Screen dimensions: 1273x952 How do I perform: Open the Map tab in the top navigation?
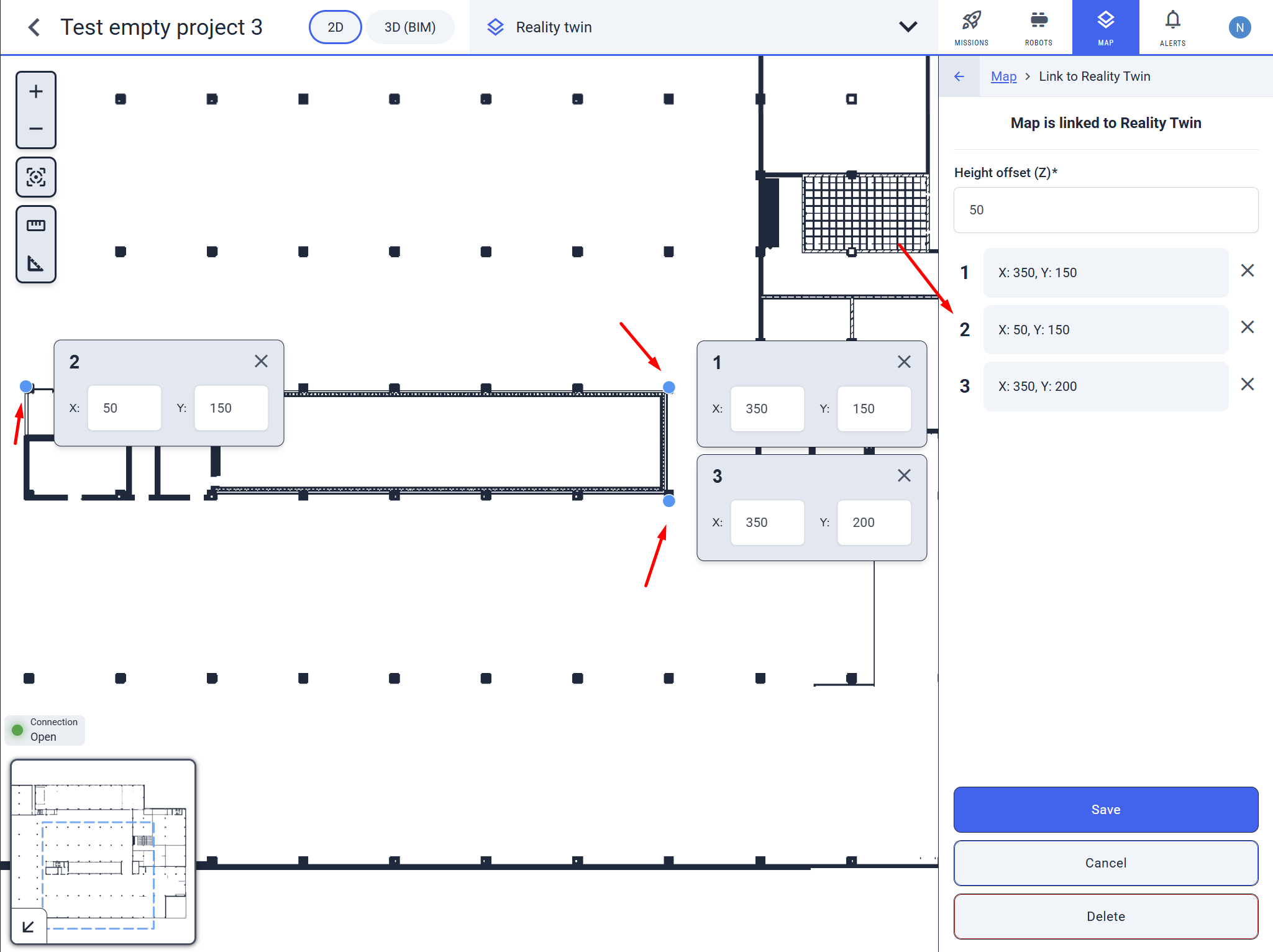pos(1106,27)
